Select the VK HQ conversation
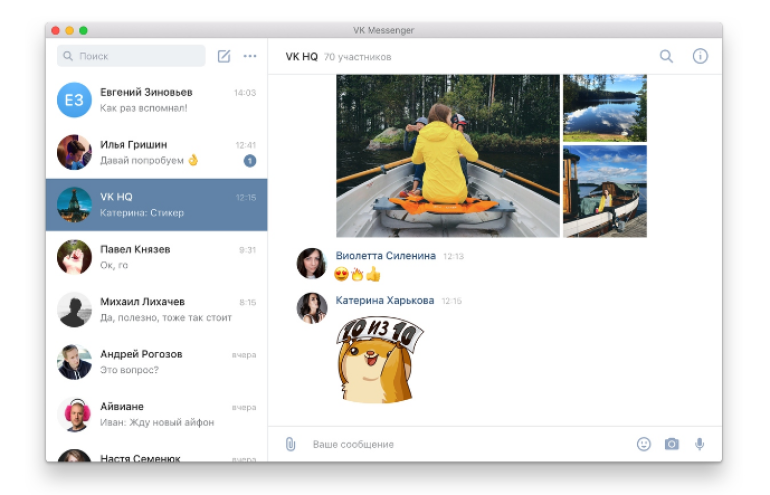 pyautogui.click(x=157, y=205)
